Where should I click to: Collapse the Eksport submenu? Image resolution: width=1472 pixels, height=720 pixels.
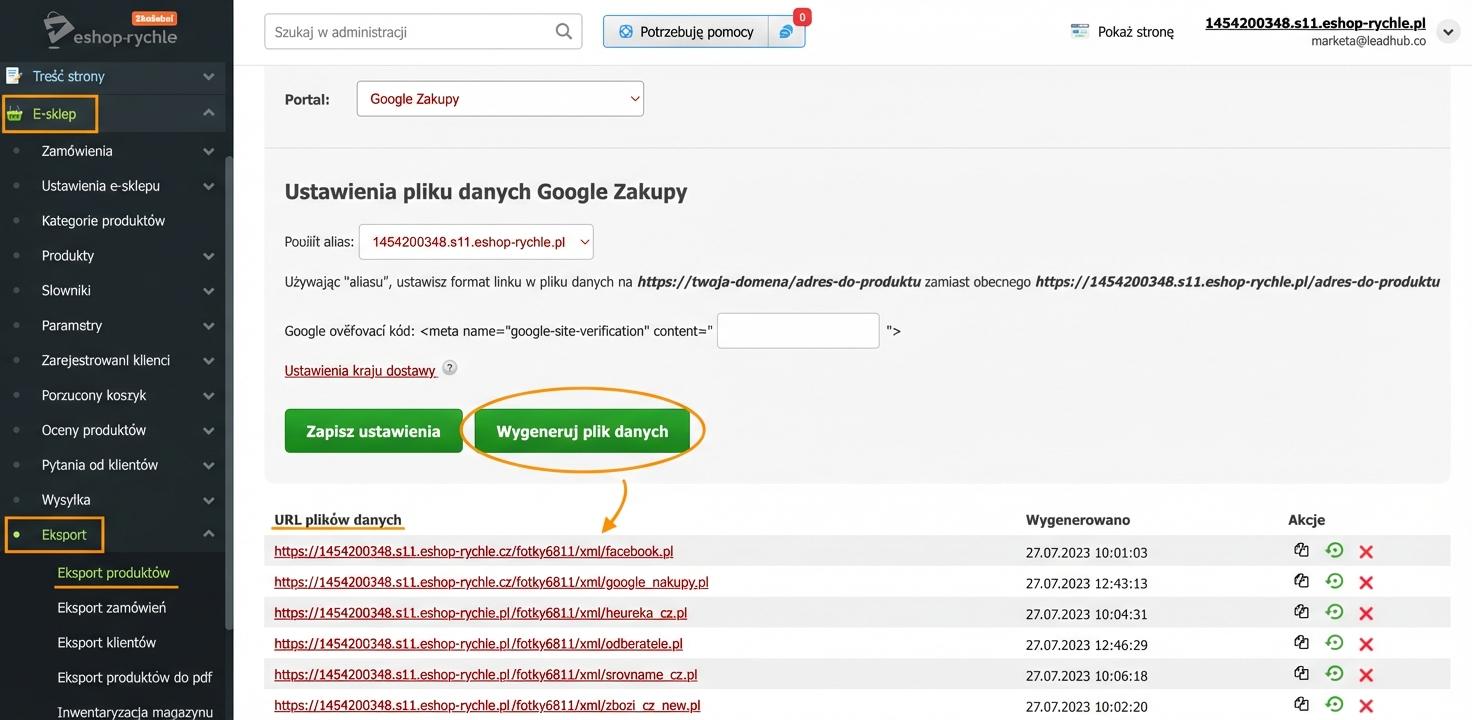[209, 534]
